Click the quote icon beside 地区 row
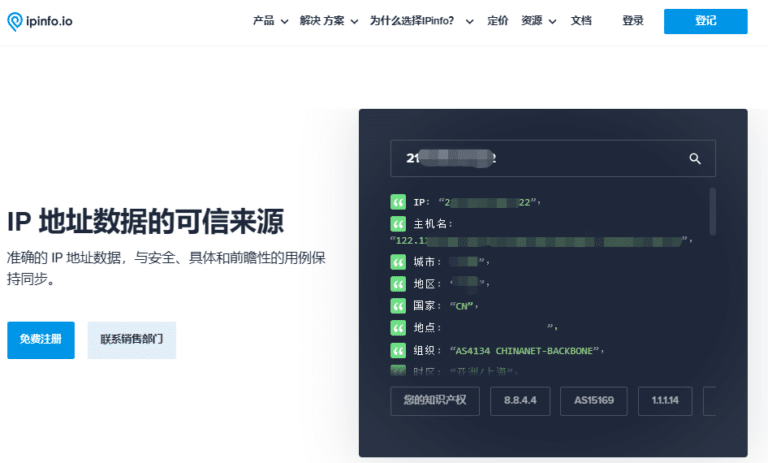 point(398,284)
